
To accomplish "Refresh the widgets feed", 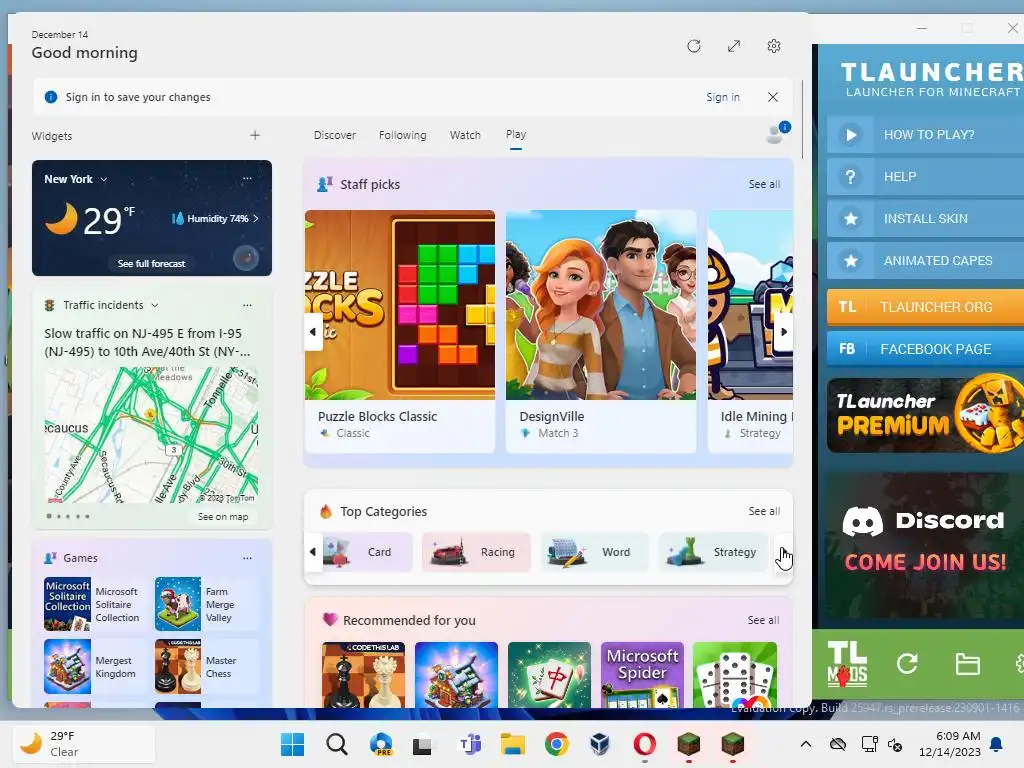I will 694,46.
